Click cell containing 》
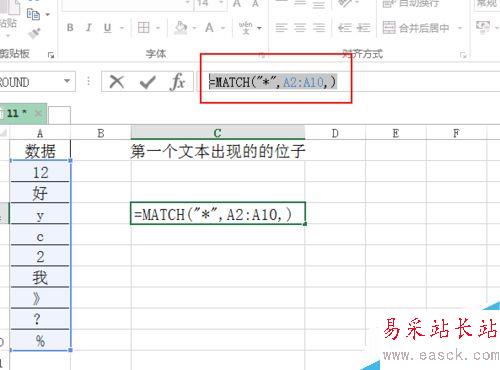Viewport: 500px width, 370px height. pos(40,298)
